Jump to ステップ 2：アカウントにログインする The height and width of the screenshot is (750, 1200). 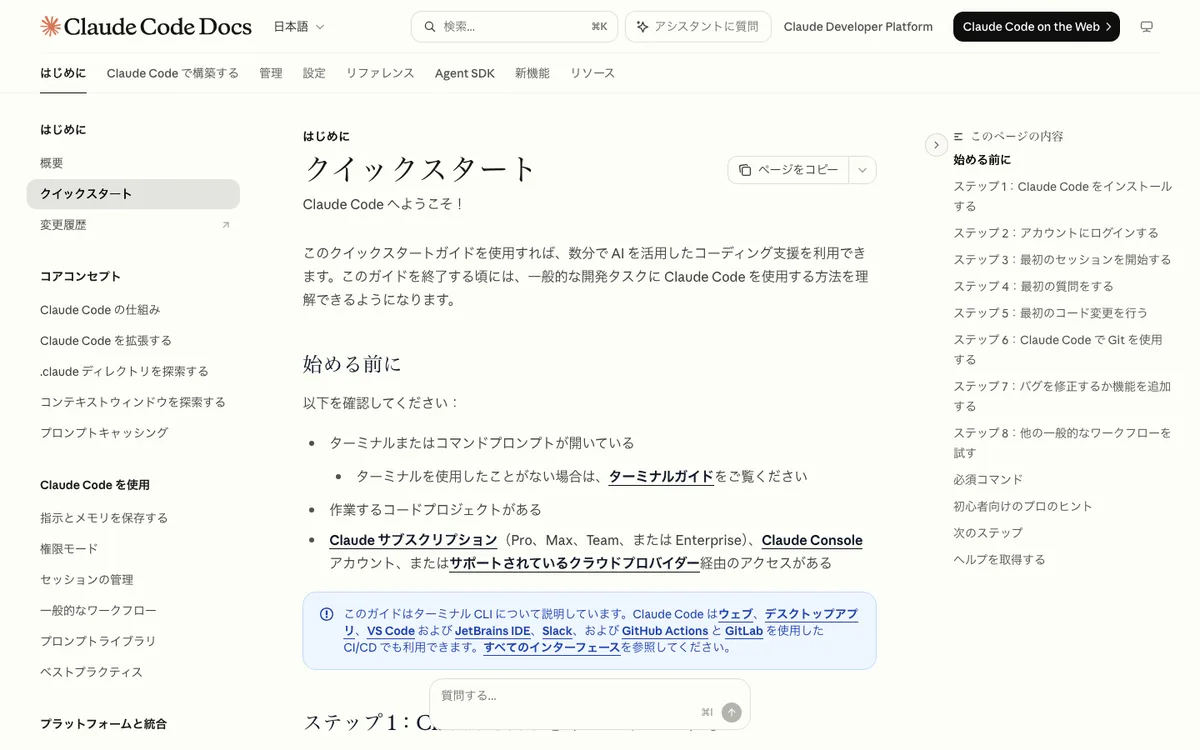point(1056,233)
